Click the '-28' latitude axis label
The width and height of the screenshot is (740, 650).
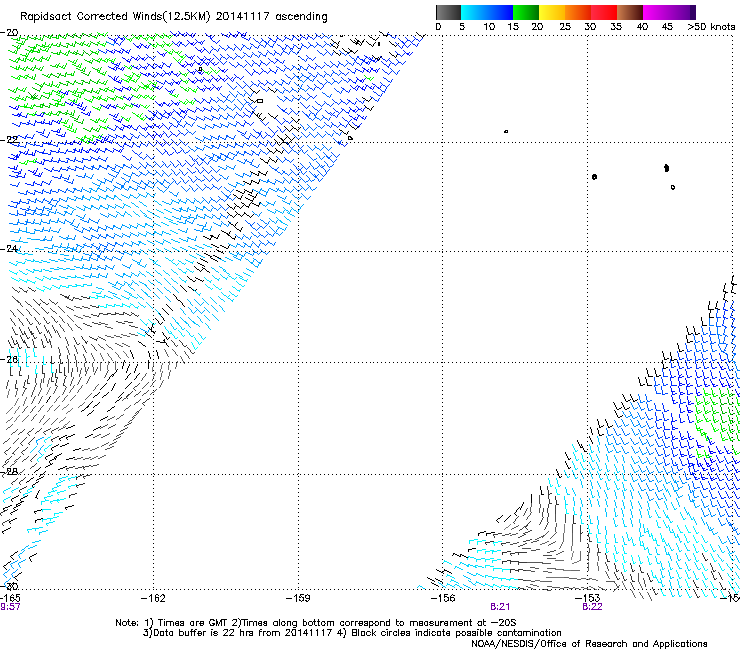(x=9, y=472)
